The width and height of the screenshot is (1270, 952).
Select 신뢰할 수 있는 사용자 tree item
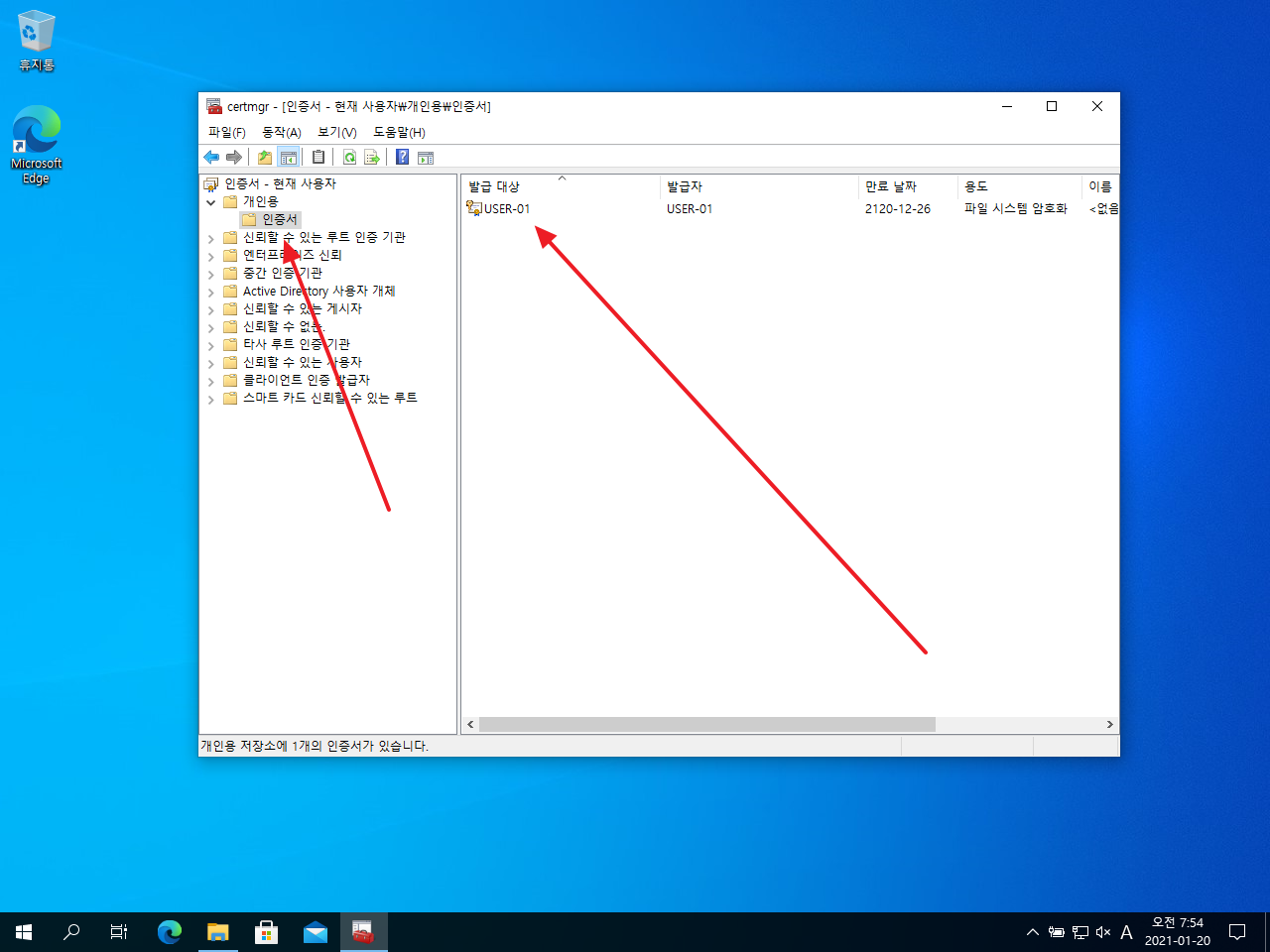303,362
